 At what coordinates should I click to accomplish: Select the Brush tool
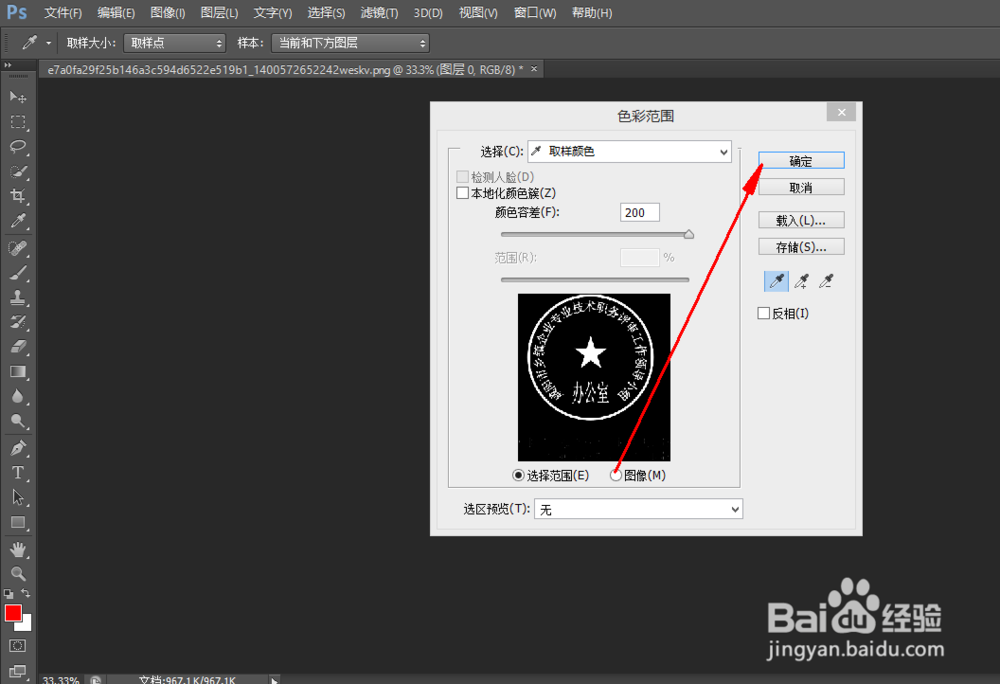click(x=18, y=273)
